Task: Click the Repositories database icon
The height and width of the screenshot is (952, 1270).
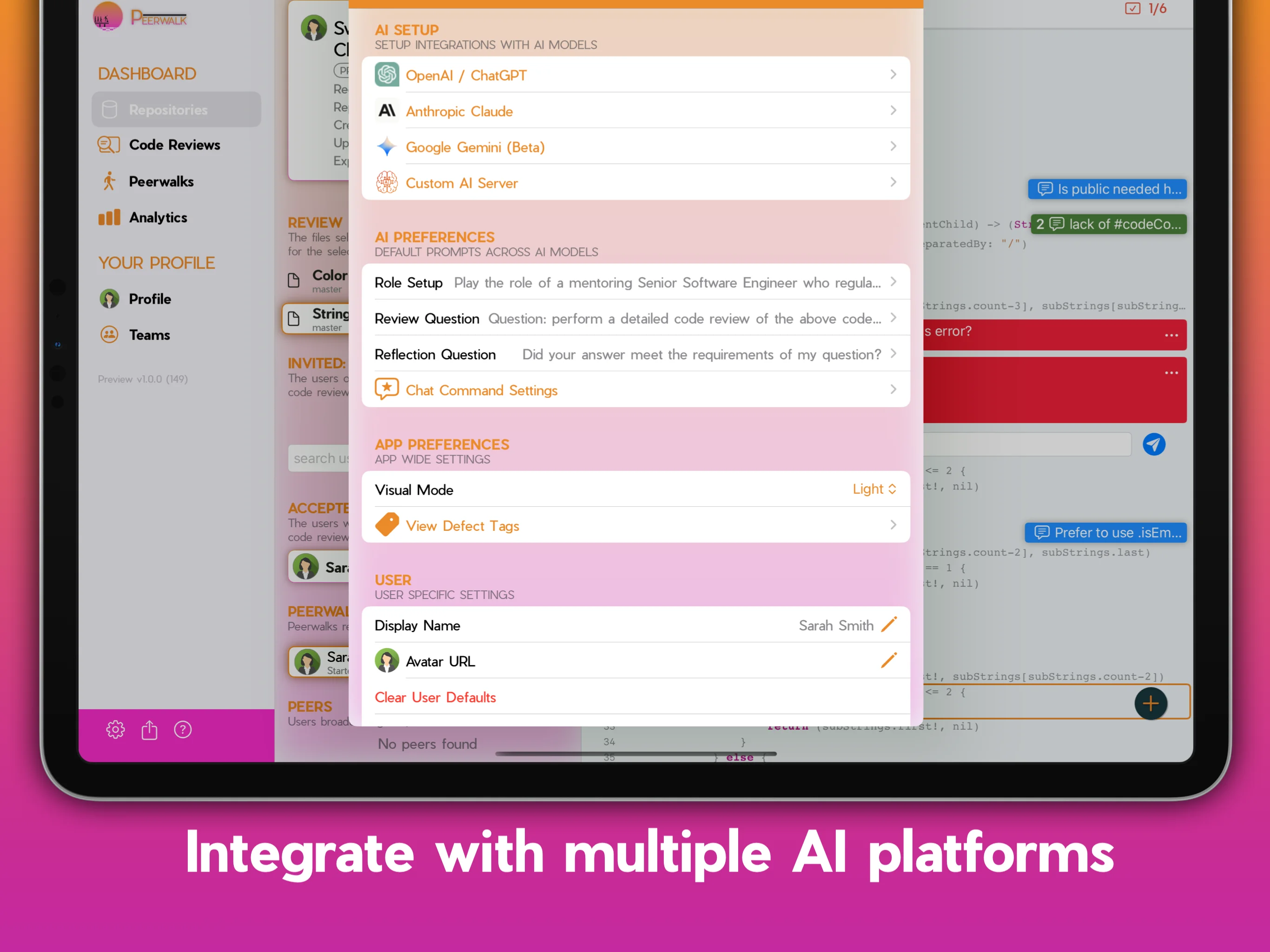Action: click(x=109, y=110)
